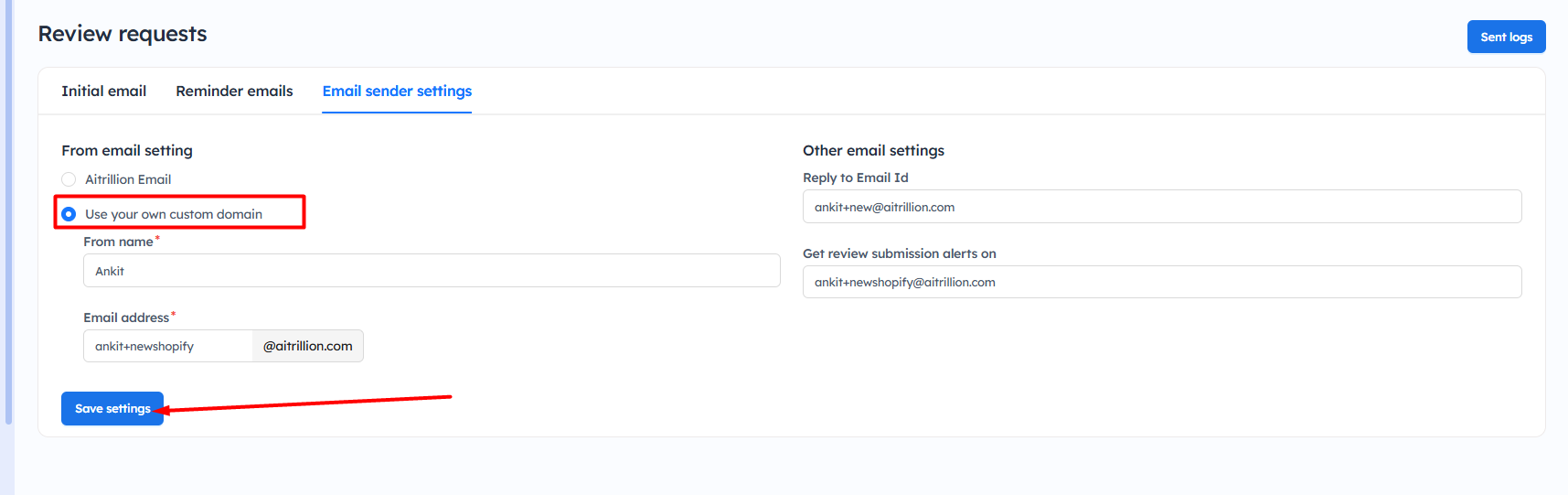This screenshot has height=495, width=1568.
Task: Open the Reminder emails tab
Action: (x=234, y=91)
